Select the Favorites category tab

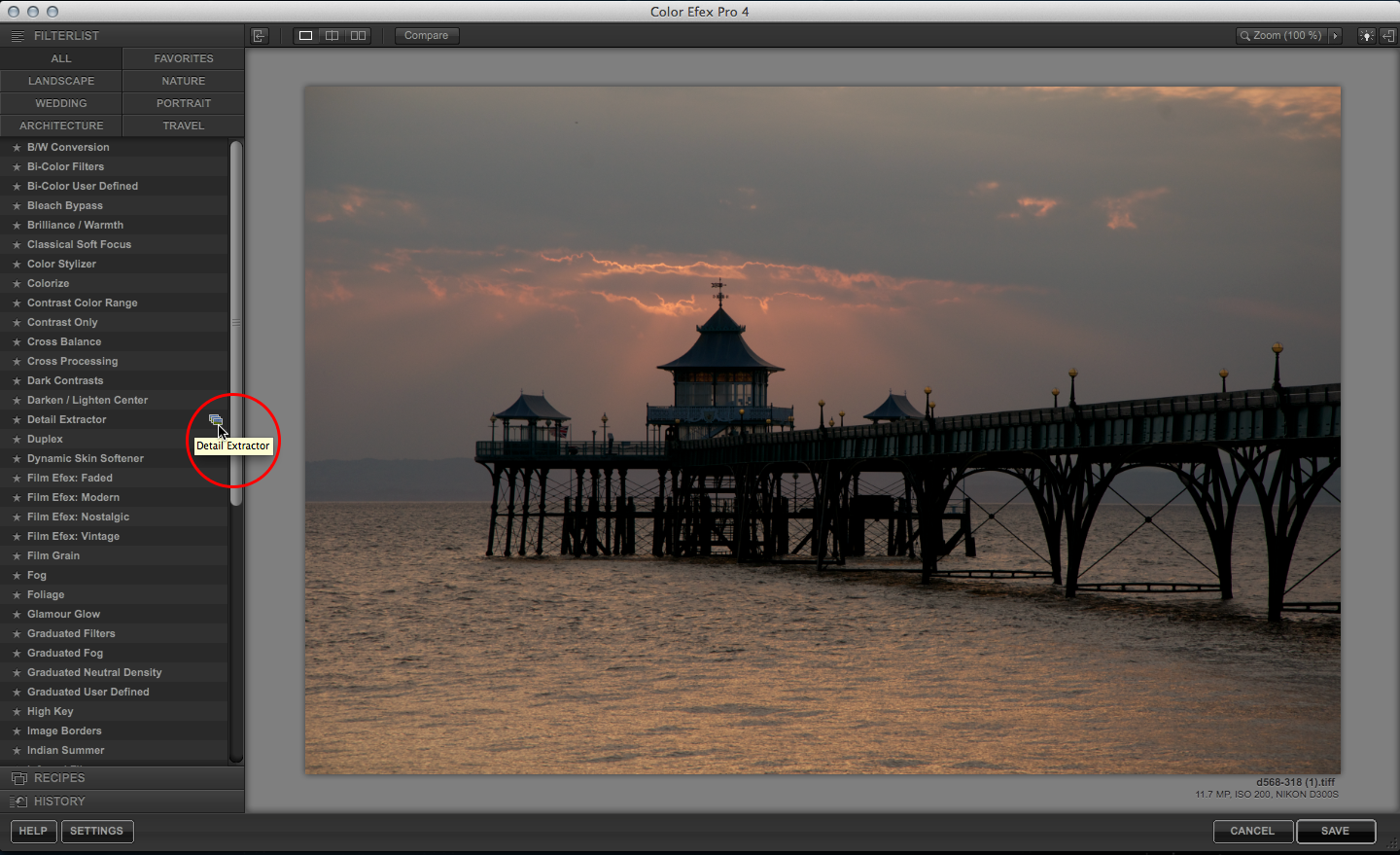(184, 58)
